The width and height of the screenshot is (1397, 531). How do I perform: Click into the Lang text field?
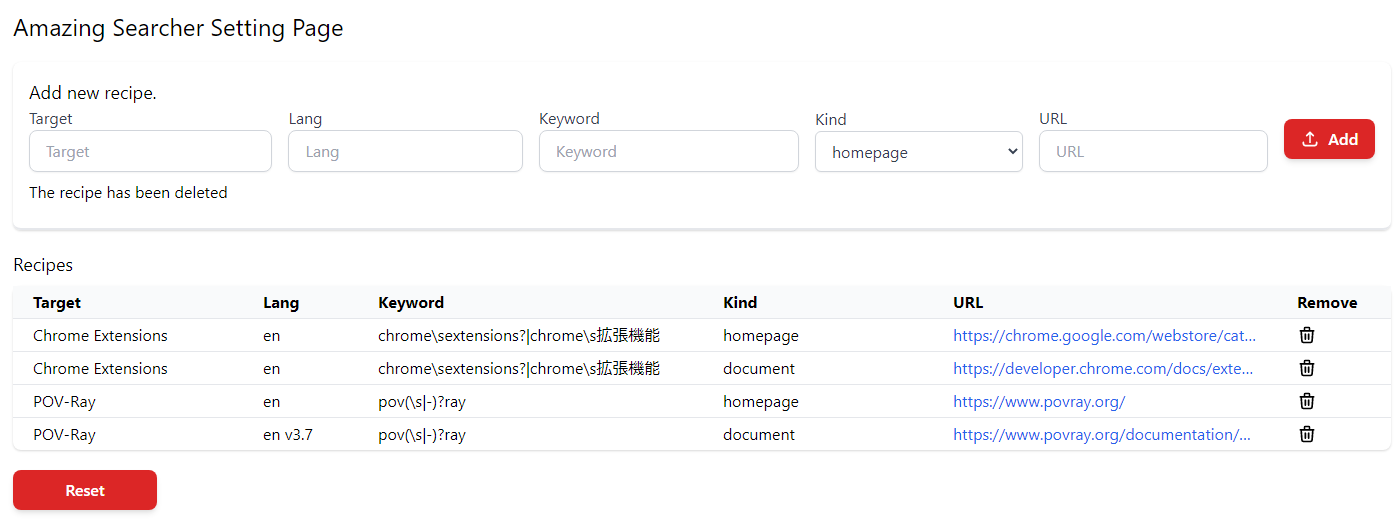pyautogui.click(x=405, y=152)
